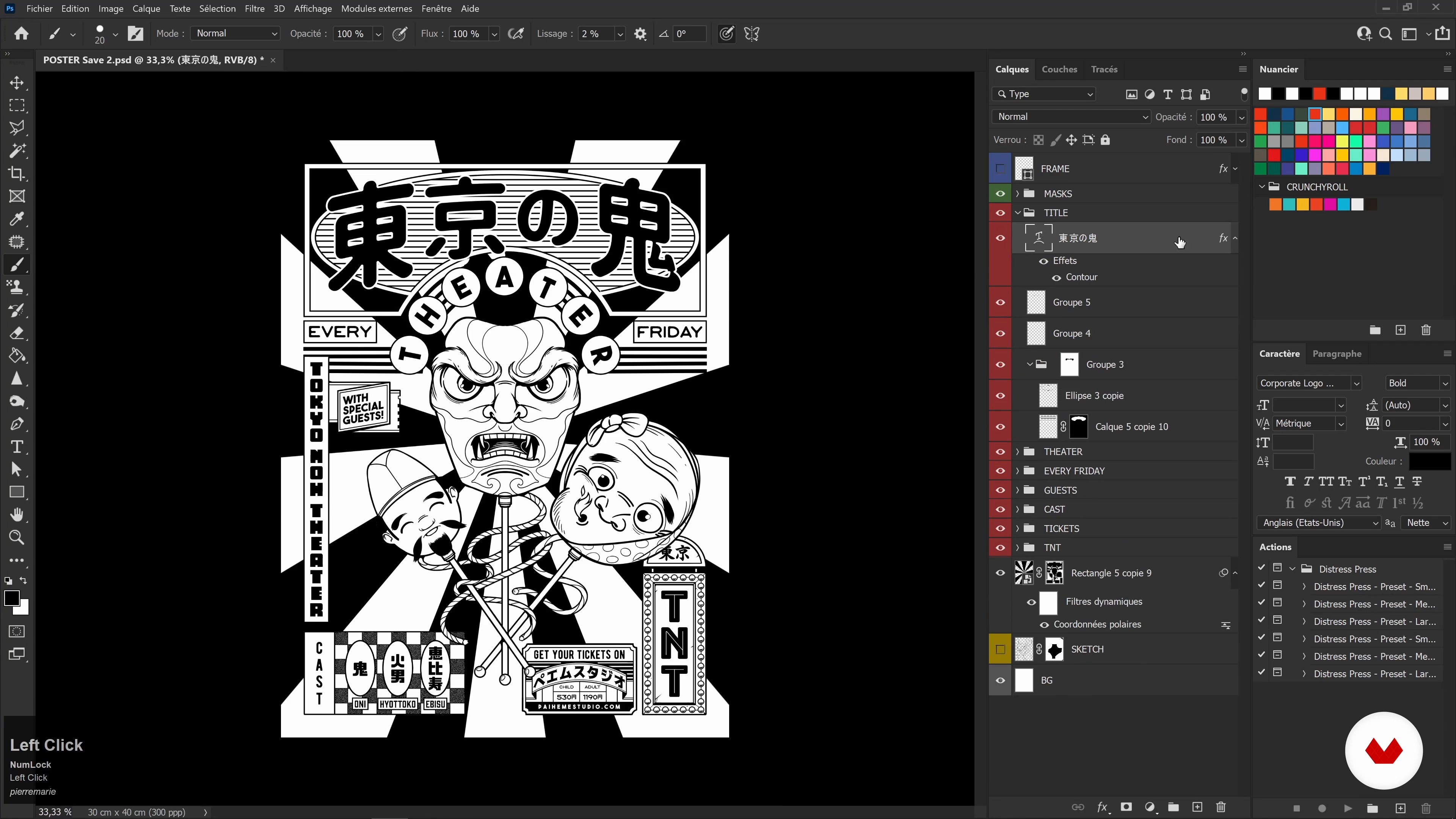Switch to the Paragraphe tab
Image resolution: width=1456 pixels, height=819 pixels.
pyautogui.click(x=1337, y=353)
